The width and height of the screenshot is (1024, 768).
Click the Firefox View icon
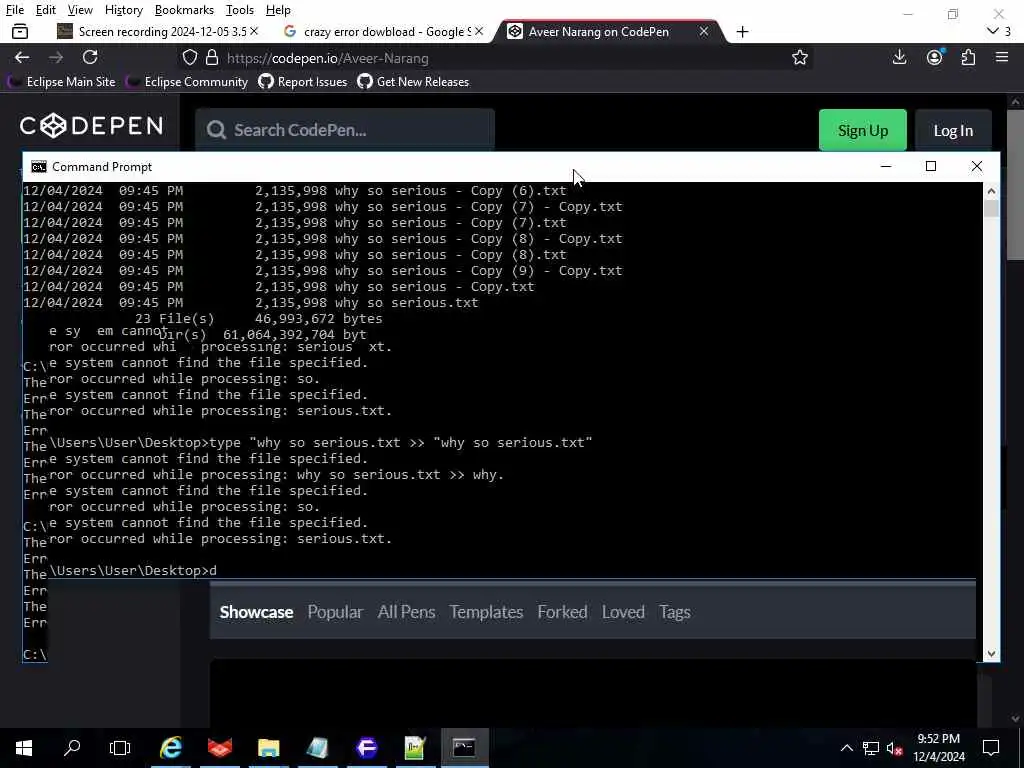(x=20, y=31)
